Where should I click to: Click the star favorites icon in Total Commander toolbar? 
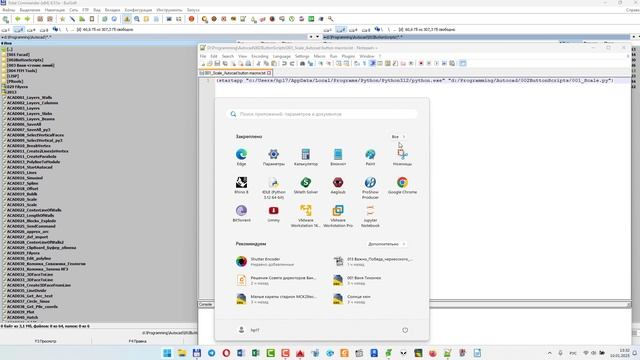pyautogui.click(x=62, y=19)
